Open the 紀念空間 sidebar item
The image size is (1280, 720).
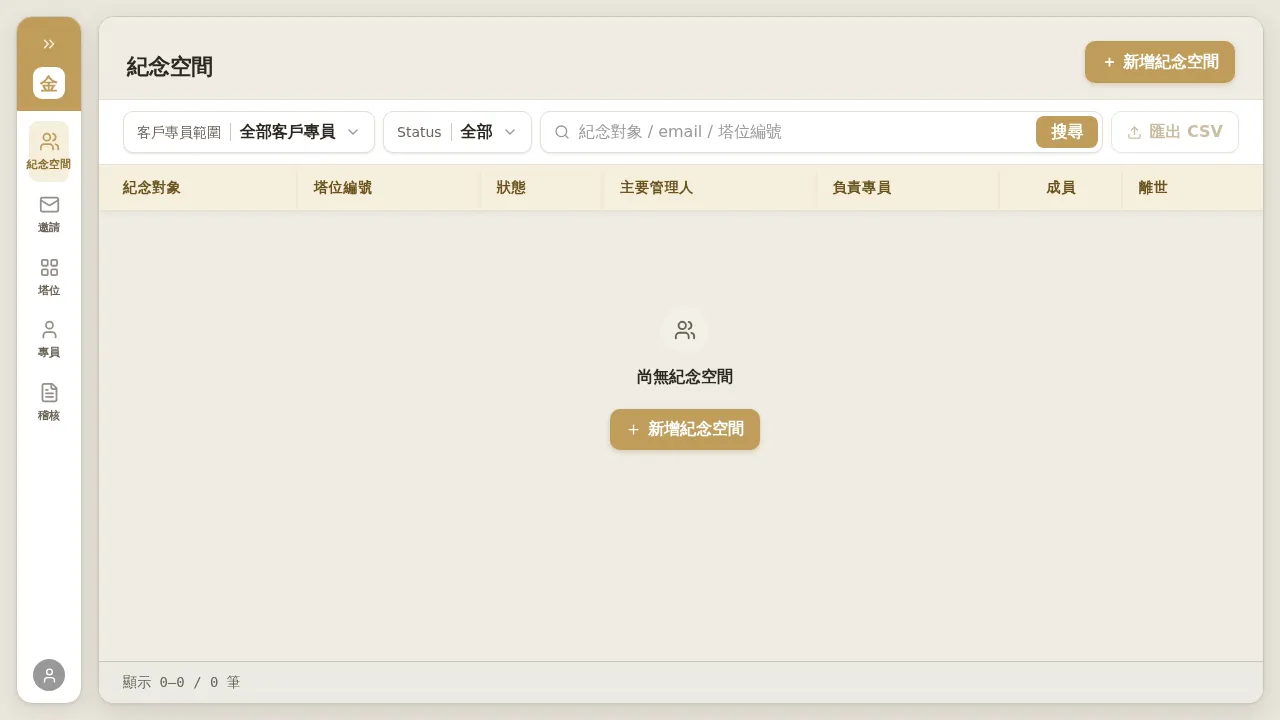(x=49, y=151)
